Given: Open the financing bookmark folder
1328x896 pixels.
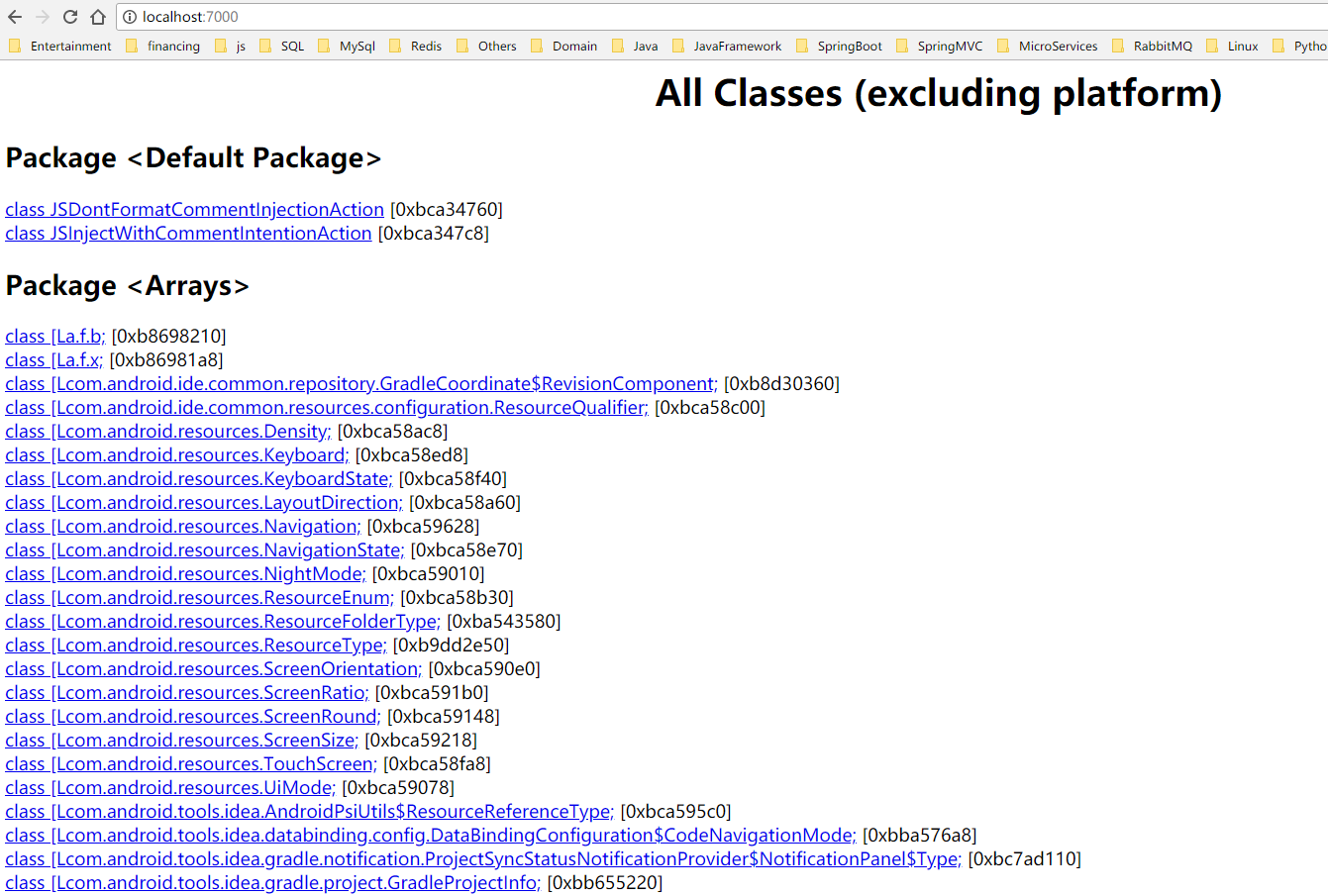Looking at the screenshot, I should coord(162,46).
